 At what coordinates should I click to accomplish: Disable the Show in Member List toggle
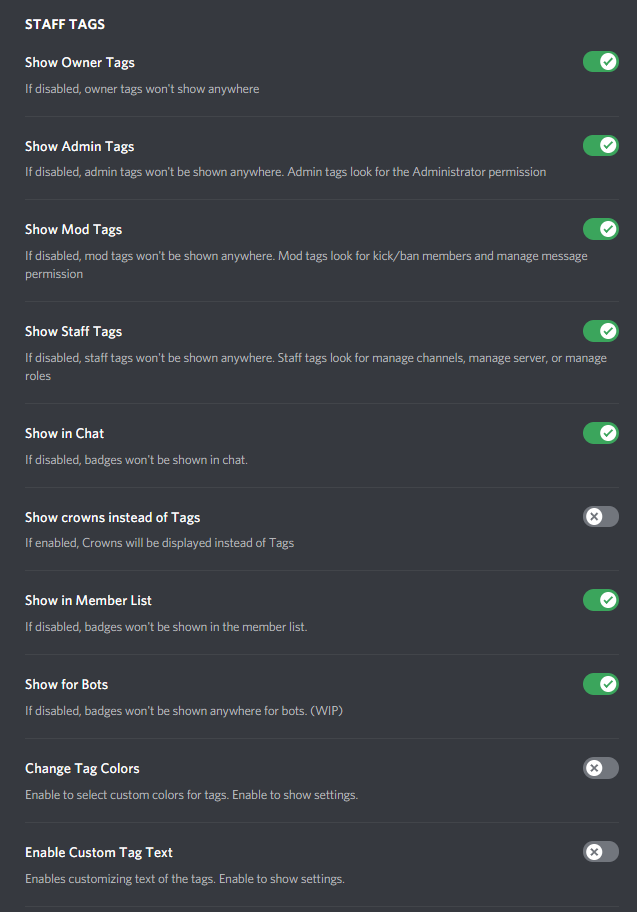pyautogui.click(x=600, y=600)
